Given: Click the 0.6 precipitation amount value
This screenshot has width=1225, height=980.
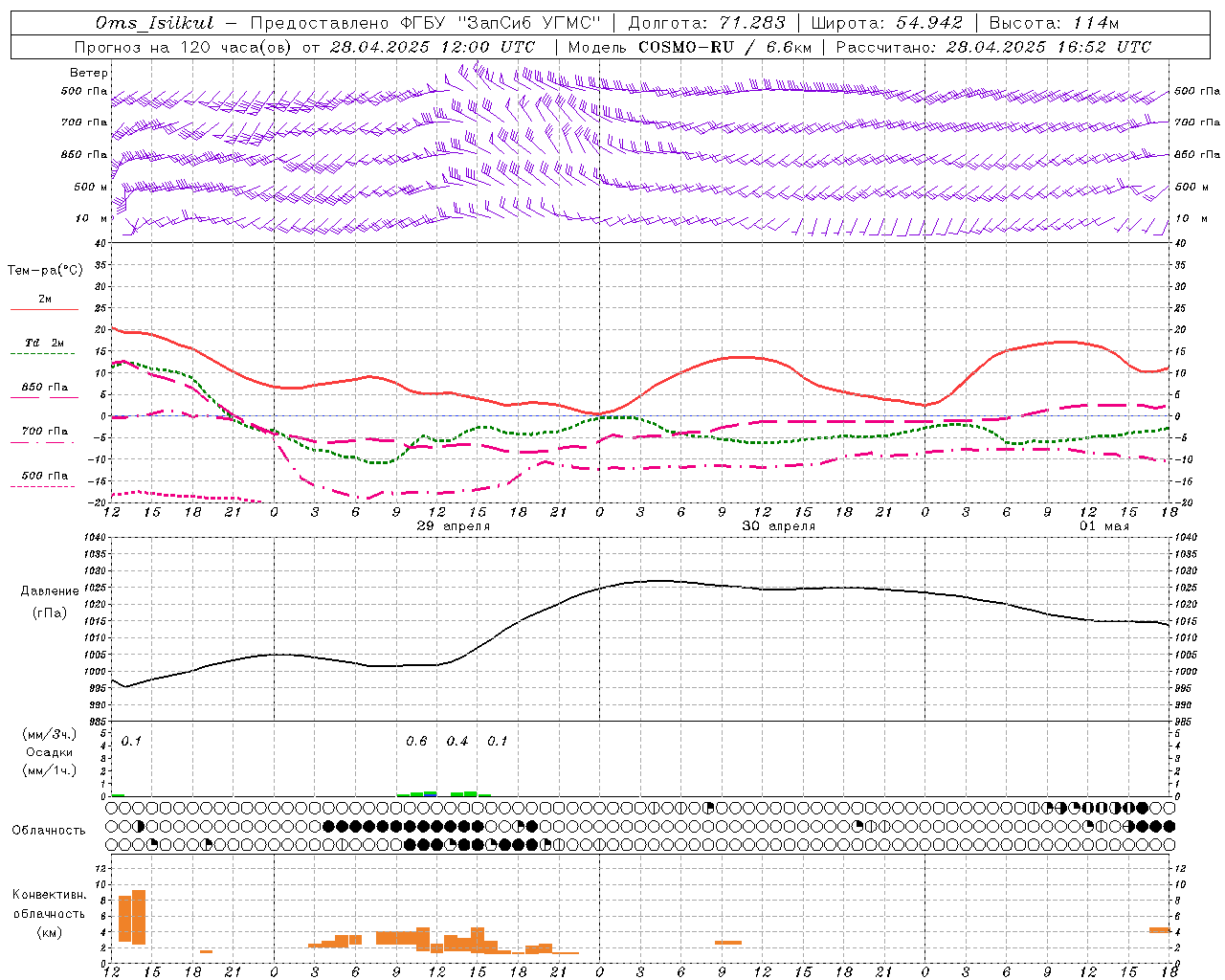Looking at the screenshot, I should point(416,742).
